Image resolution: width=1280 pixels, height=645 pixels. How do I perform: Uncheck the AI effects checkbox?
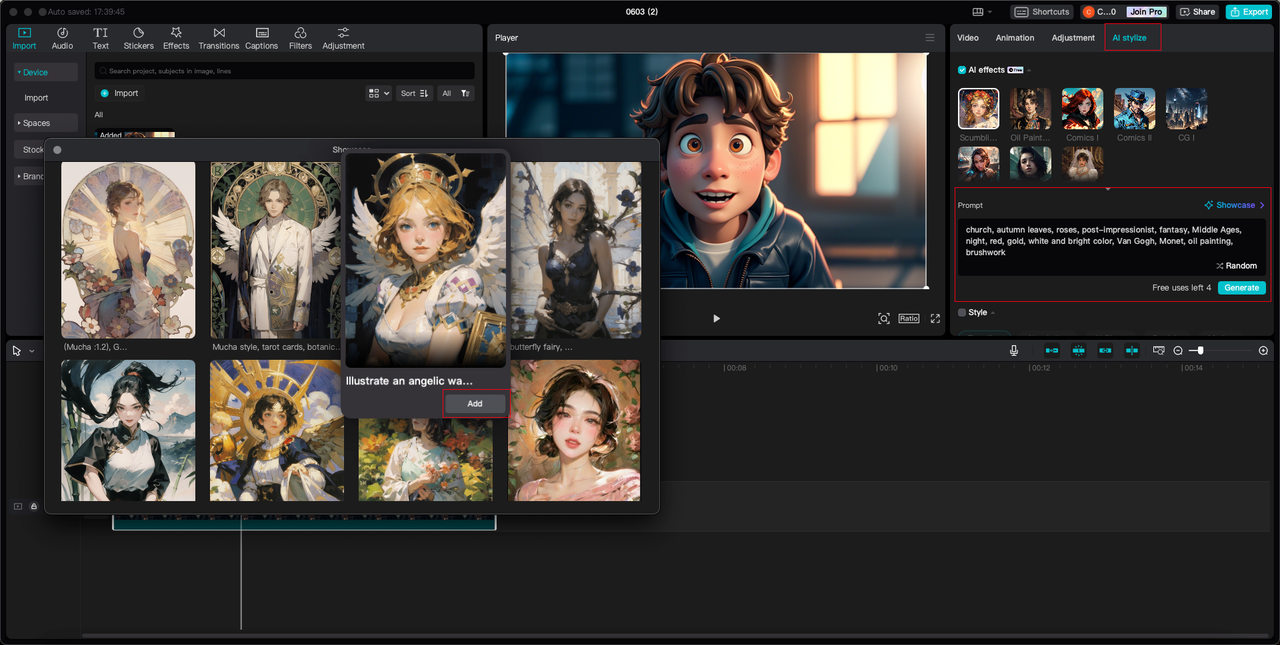tap(962, 70)
